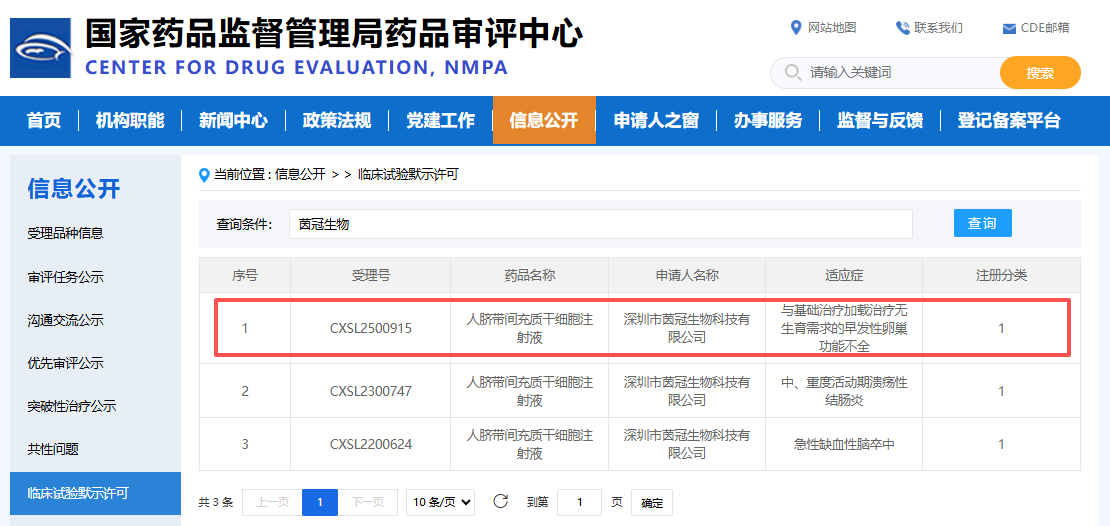Image resolution: width=1110 pixels, height=526 pixels.
Task: Click the CDE mailbox envelope icon
Action: pos(1009,28)
